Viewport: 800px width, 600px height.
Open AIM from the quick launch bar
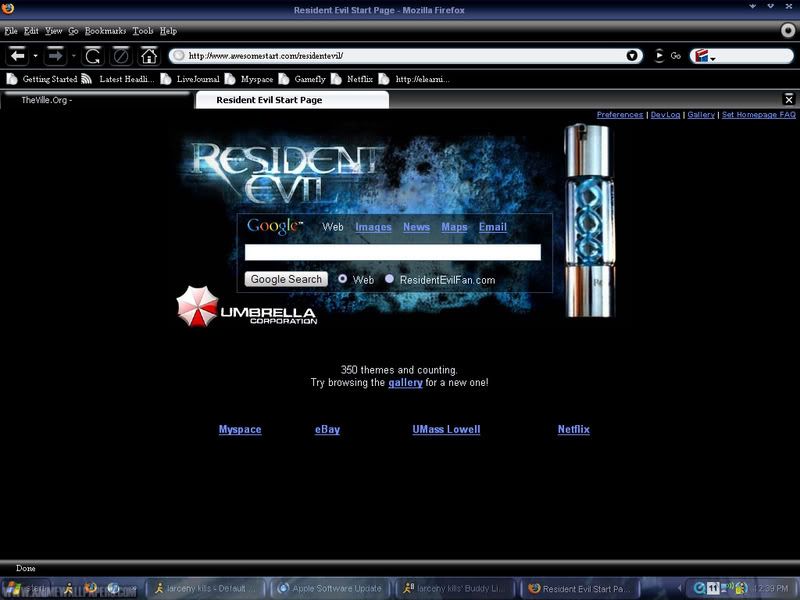point(69,588)
